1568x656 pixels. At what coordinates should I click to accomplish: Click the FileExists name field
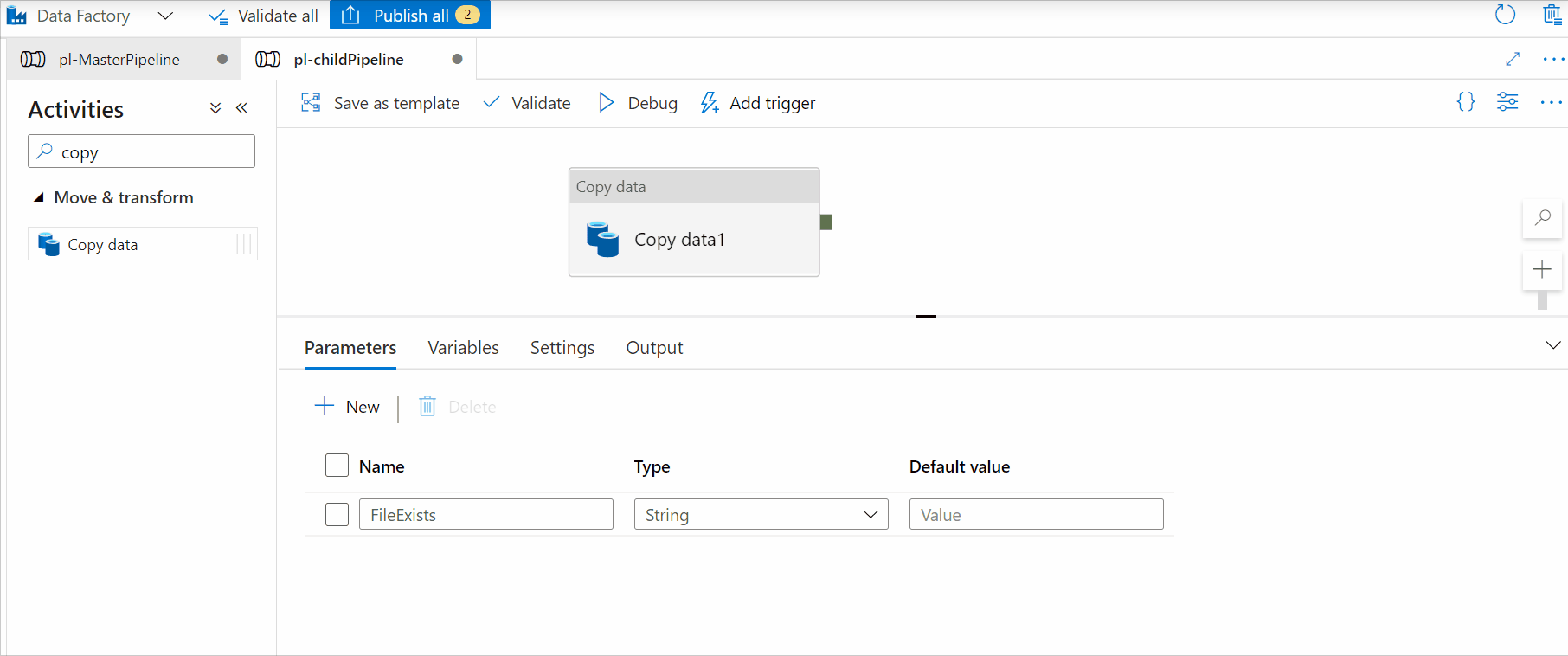486,514
